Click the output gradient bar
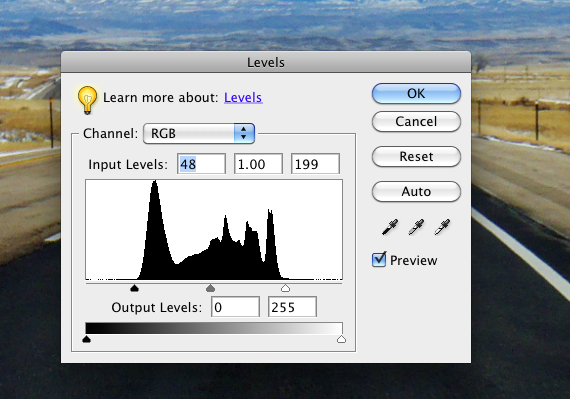The width and height of the screenshot is (570, 399). click(x=214, y=328)
